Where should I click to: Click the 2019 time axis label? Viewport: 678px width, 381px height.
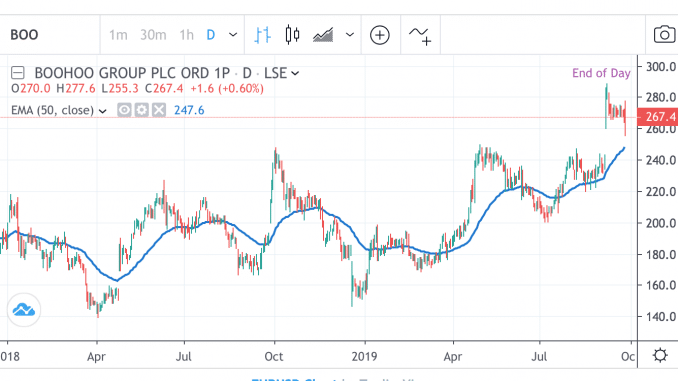click(x=364, y=356)
